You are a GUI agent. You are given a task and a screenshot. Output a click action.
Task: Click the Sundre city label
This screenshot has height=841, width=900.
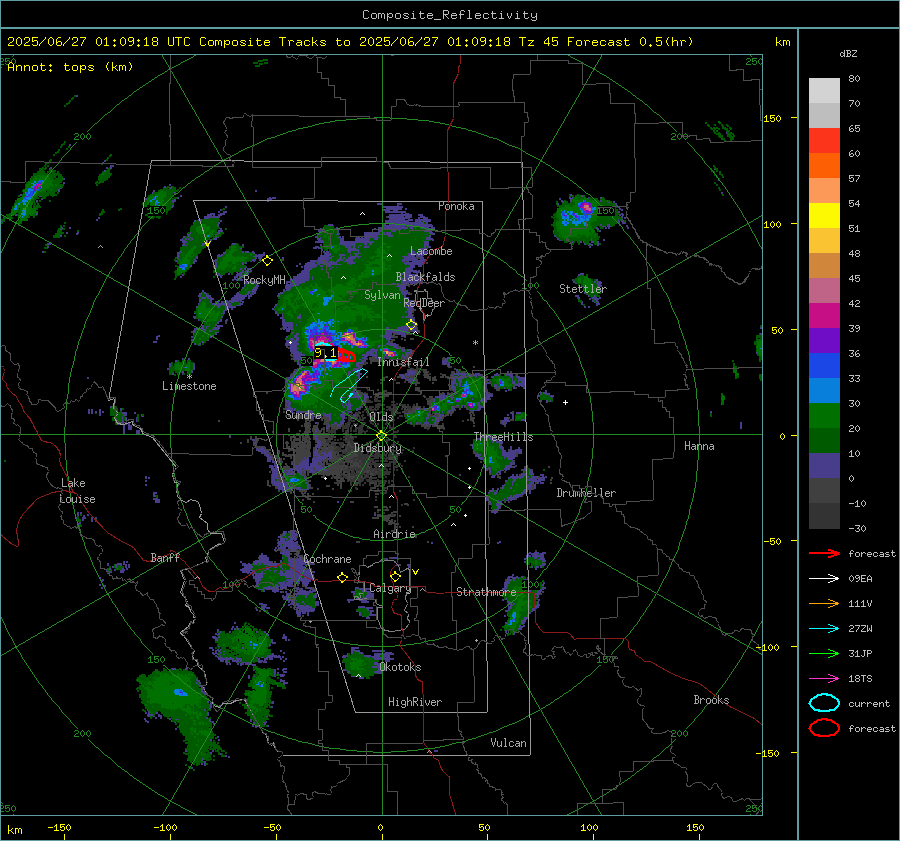[x=303, y=414]
